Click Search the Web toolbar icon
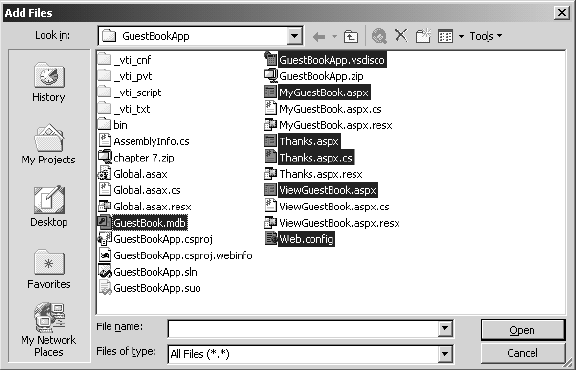576x370 pixels. click(379, 36)
